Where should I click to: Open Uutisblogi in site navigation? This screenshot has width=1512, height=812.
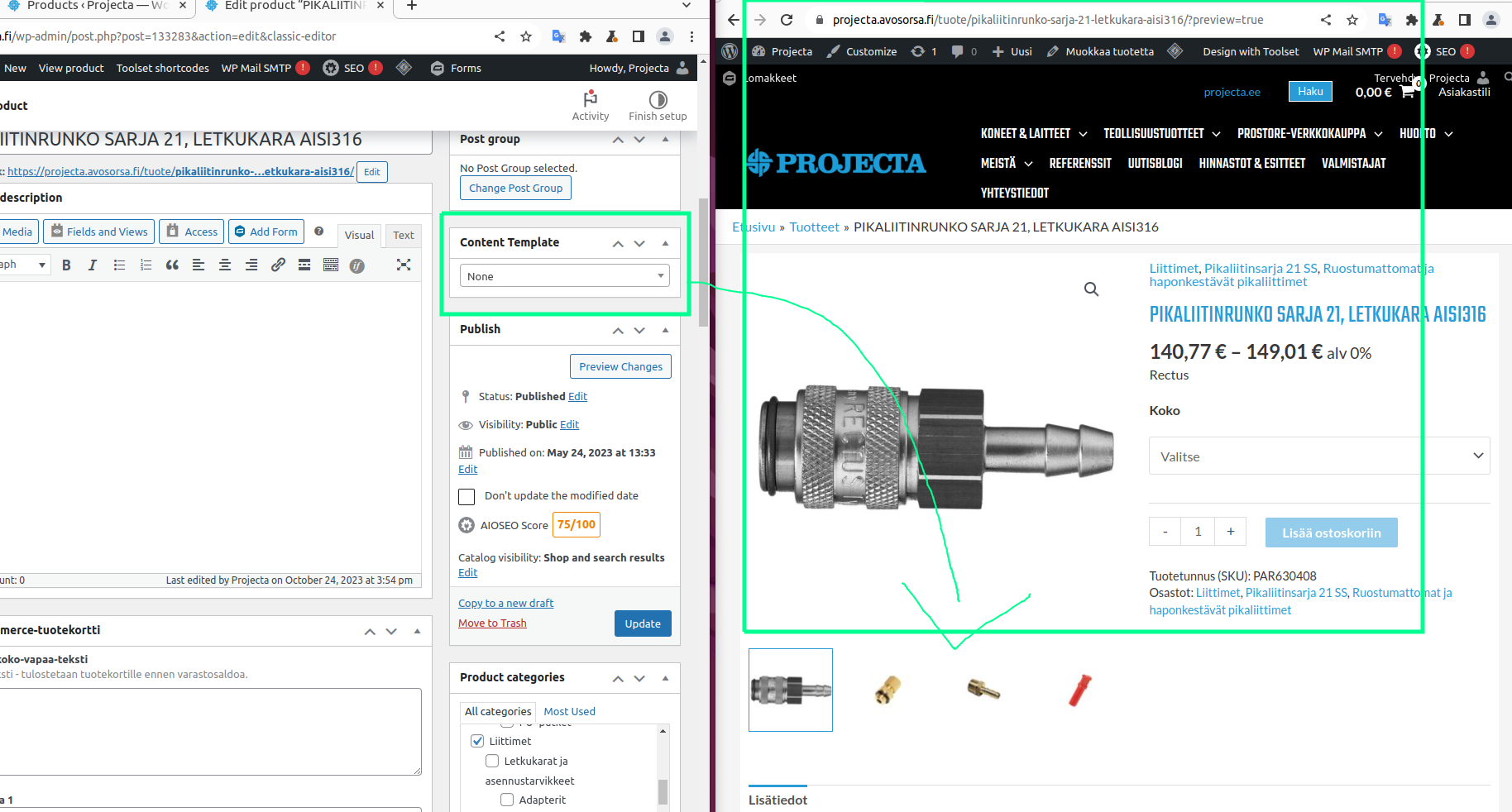[x=1155, y=164]
